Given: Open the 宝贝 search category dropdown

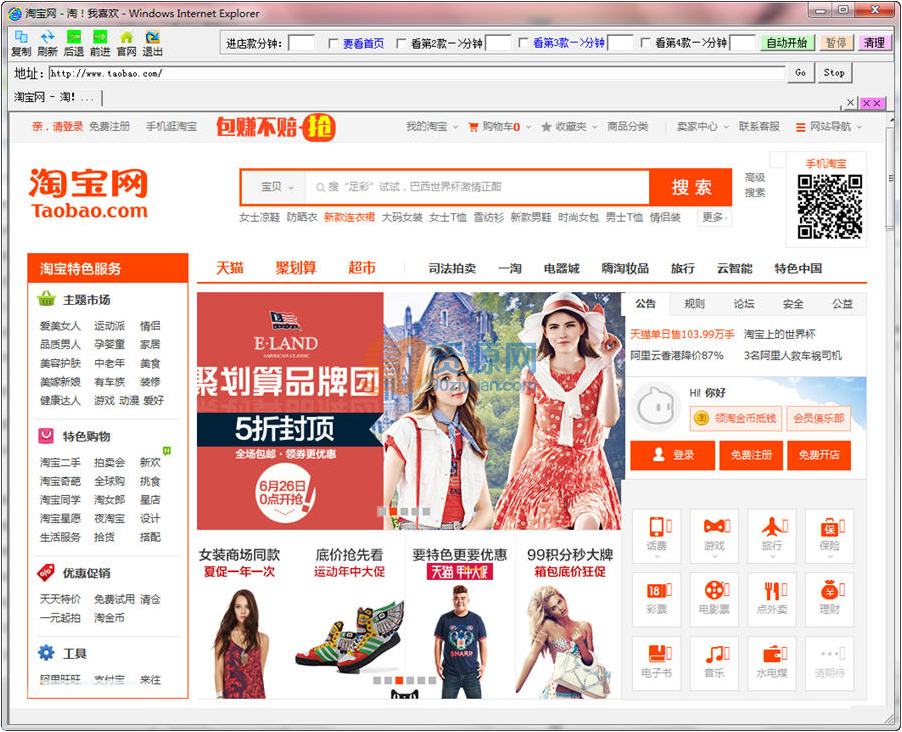Looking at the screenshot, I should (x=277, y=187).
